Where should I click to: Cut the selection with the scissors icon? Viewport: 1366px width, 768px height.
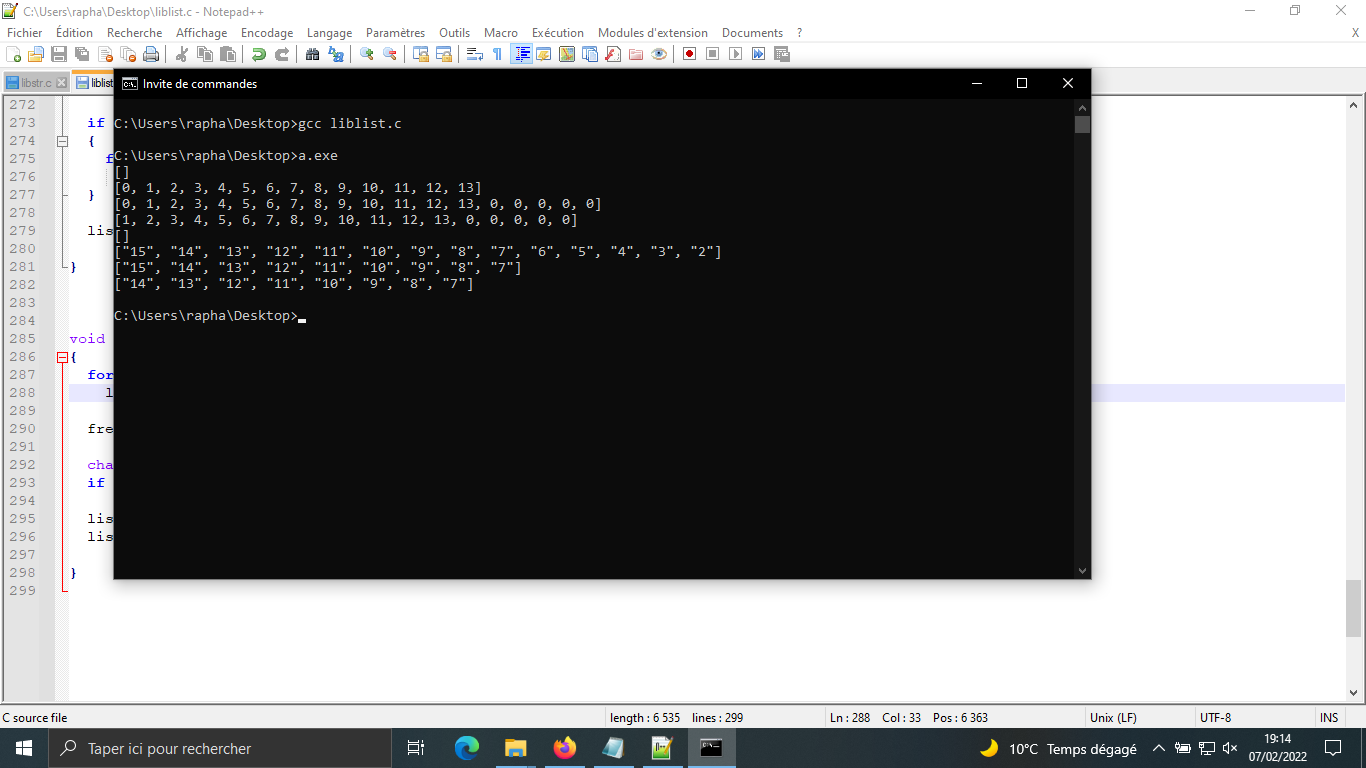point(182,54)
